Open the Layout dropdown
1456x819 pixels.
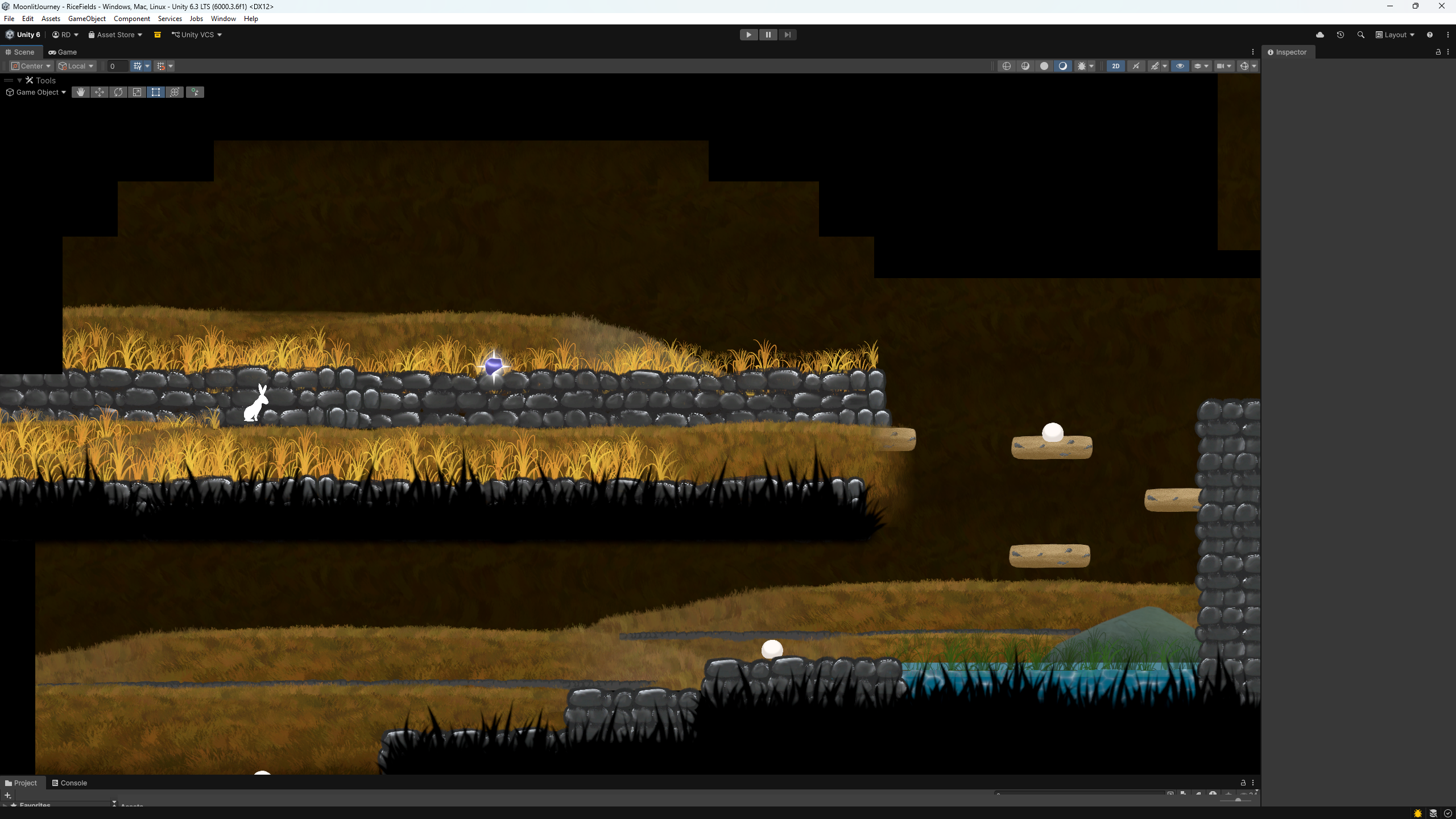click(1395, 35)
